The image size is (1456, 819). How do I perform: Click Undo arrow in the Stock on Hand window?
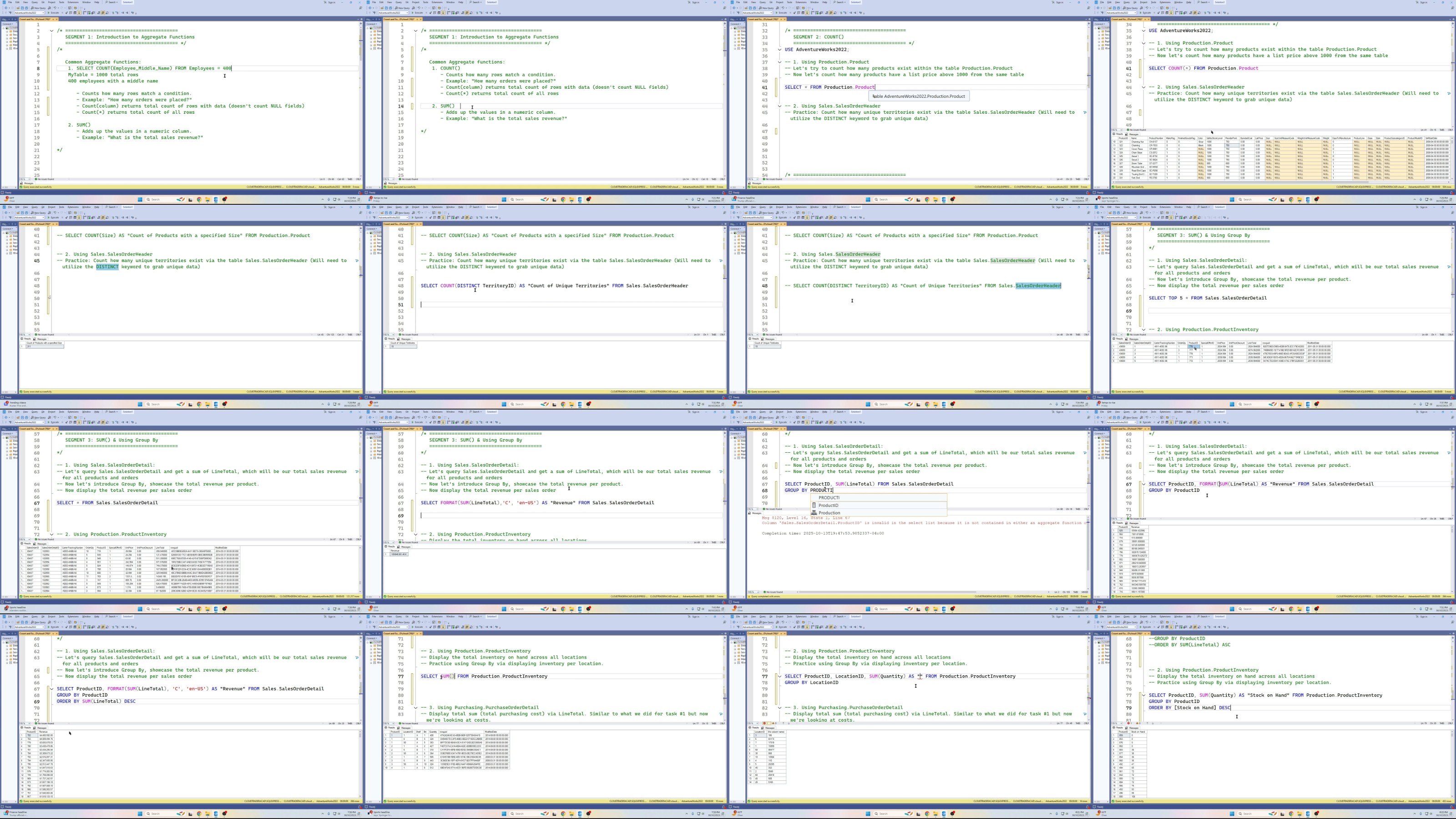click(x=1147, y=622)
